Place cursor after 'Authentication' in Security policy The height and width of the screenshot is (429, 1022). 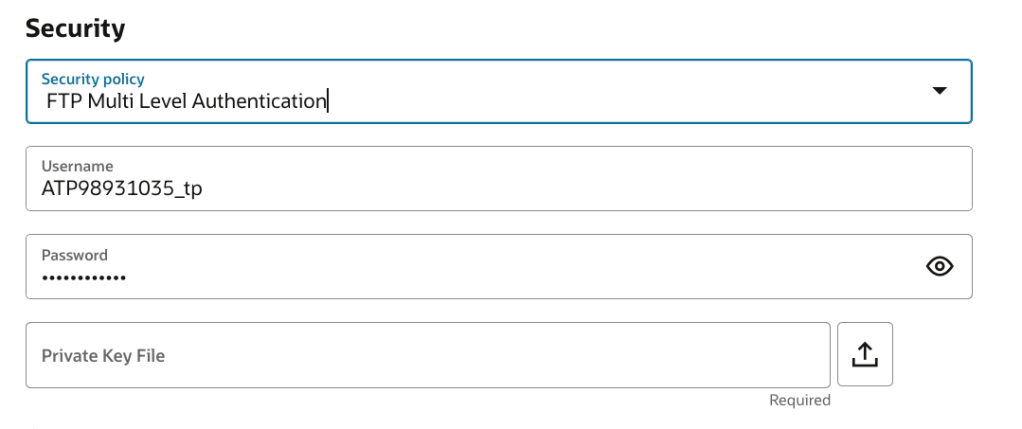click(329, 101)
